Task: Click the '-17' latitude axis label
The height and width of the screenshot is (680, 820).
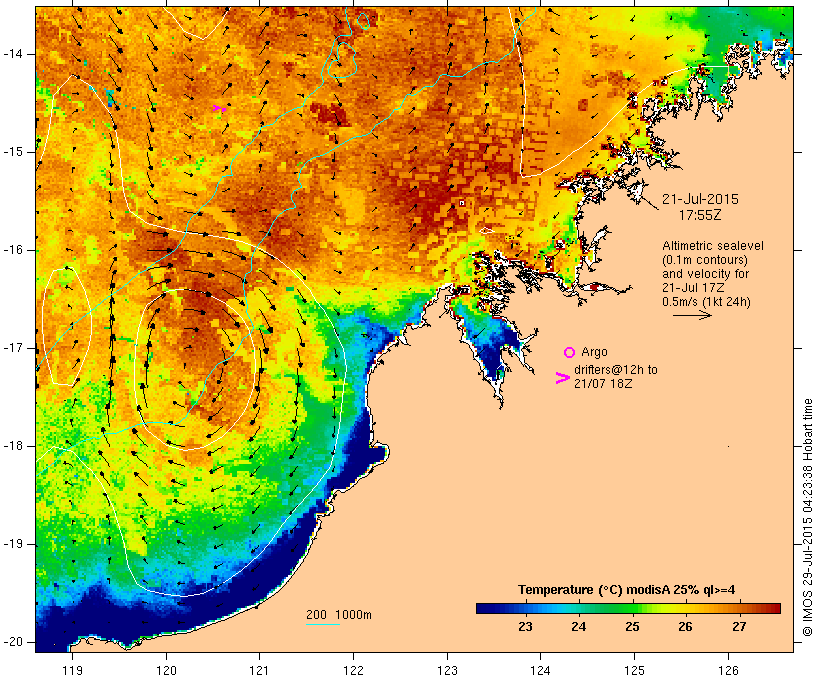Action: pos(13,348)
